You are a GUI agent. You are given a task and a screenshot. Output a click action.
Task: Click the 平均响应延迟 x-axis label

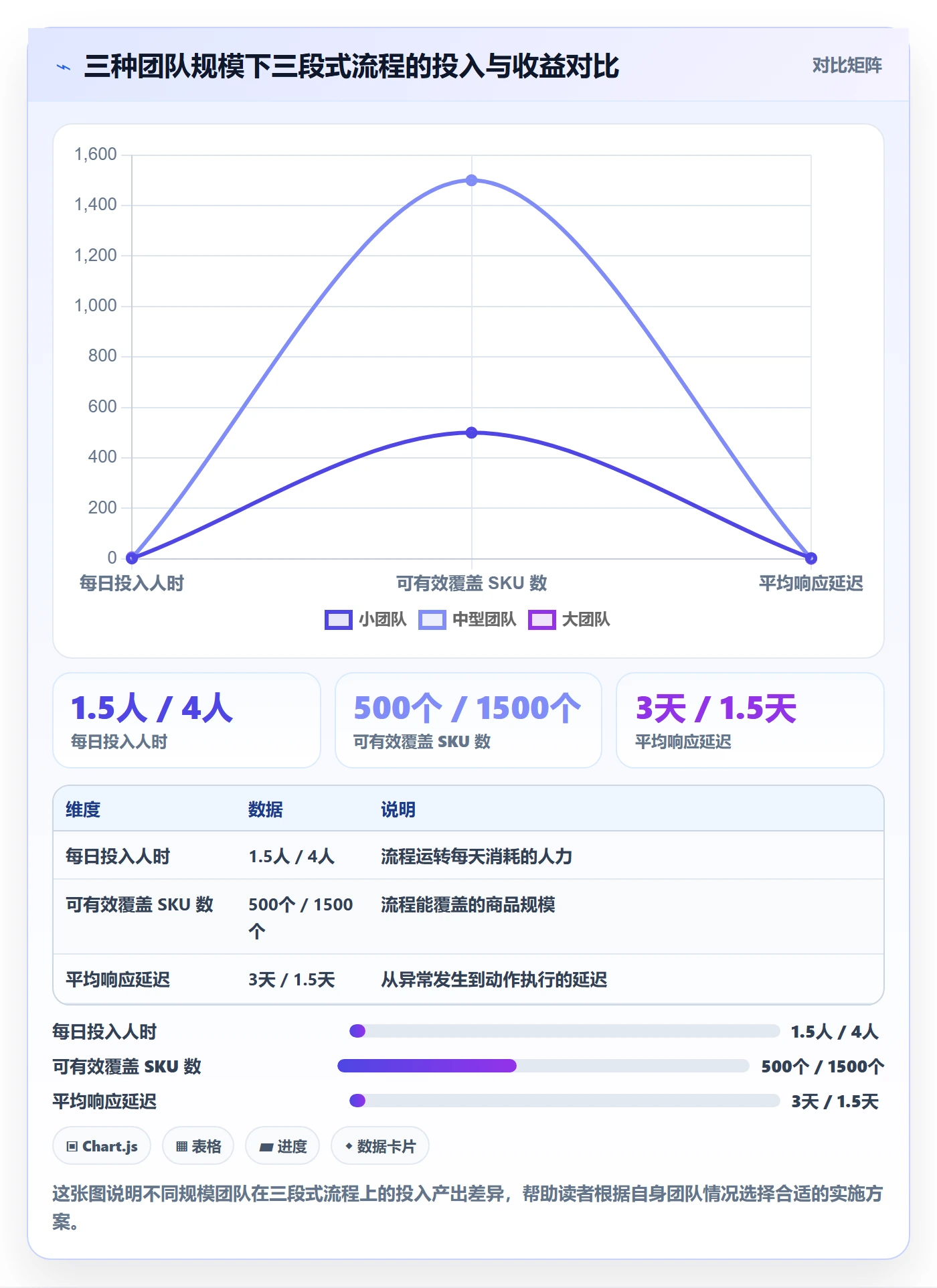click(x=811, y=583)
